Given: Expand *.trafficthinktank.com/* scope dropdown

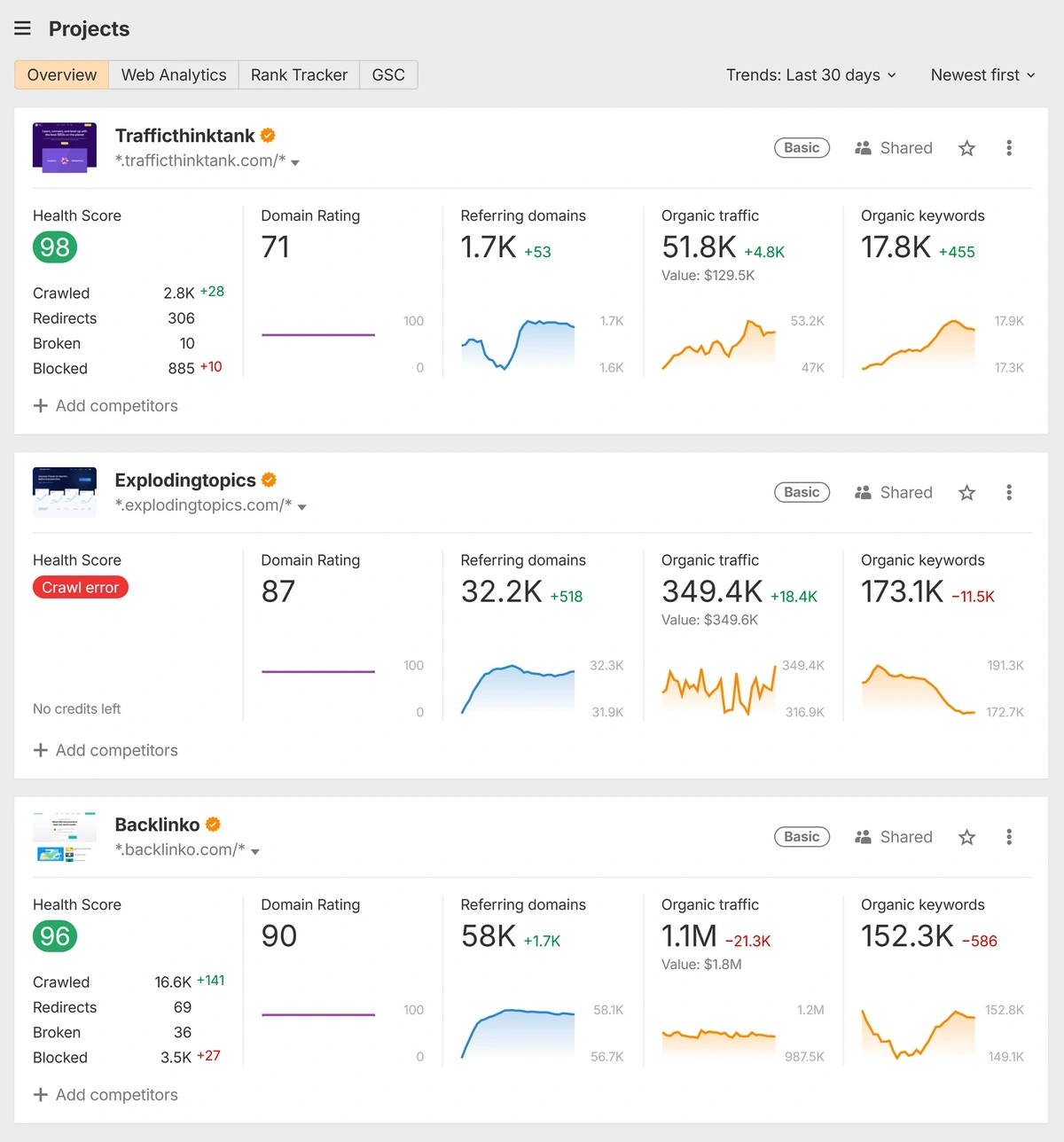Looking at the screenshot, I should click(295, 162).
